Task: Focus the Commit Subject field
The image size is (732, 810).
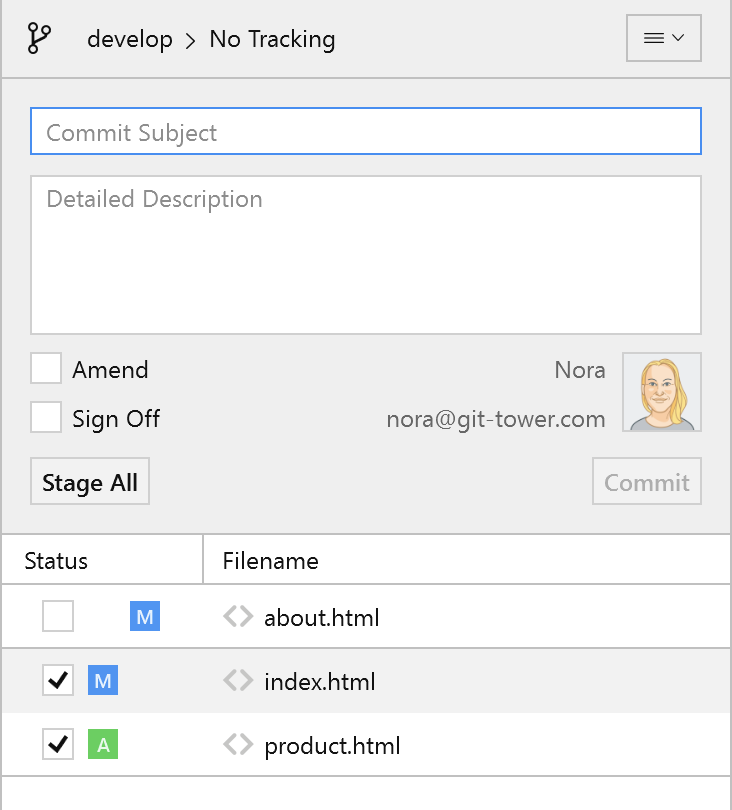Action: [x=366, y=132]
